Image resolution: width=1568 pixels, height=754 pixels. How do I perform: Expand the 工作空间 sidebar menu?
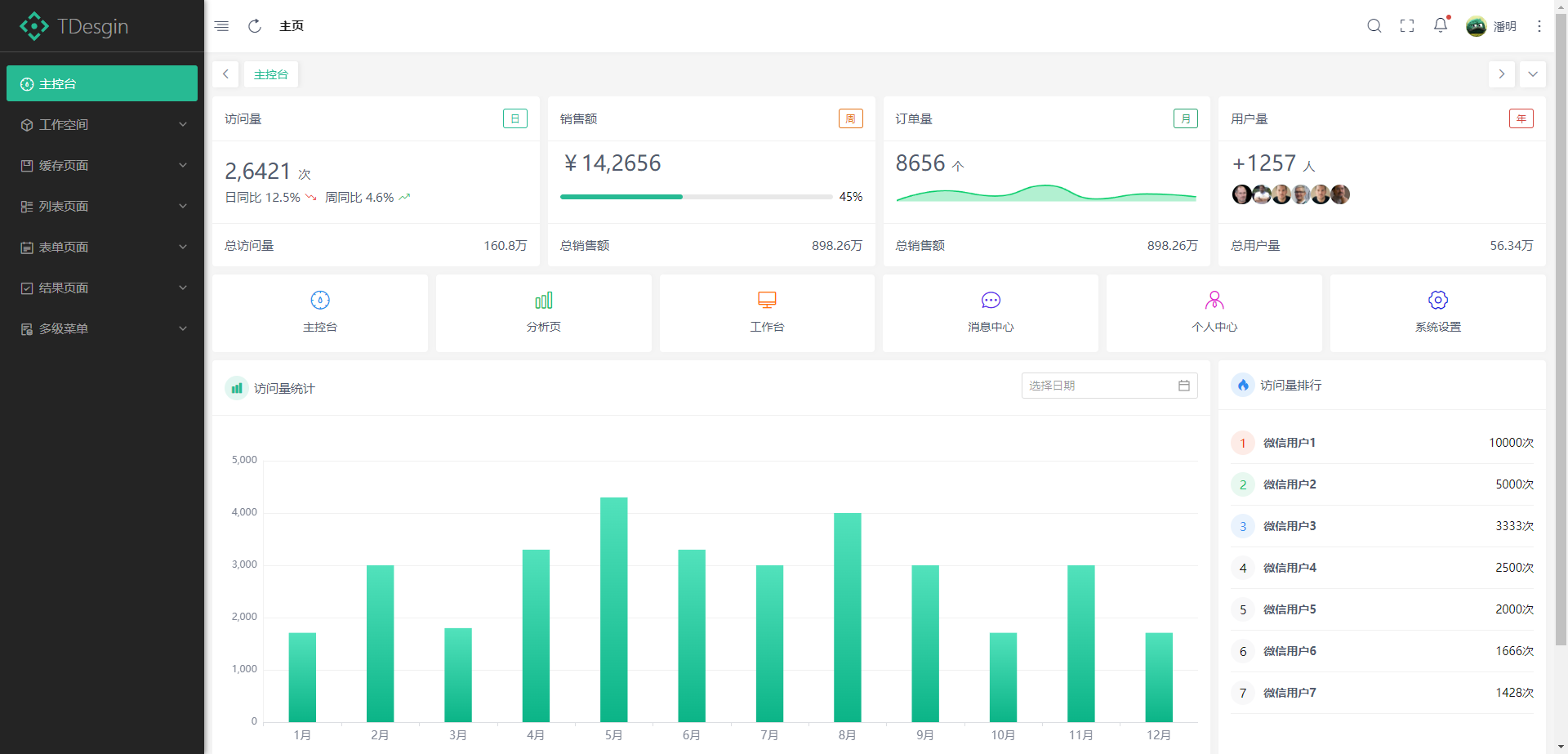(x=102, y=124)
